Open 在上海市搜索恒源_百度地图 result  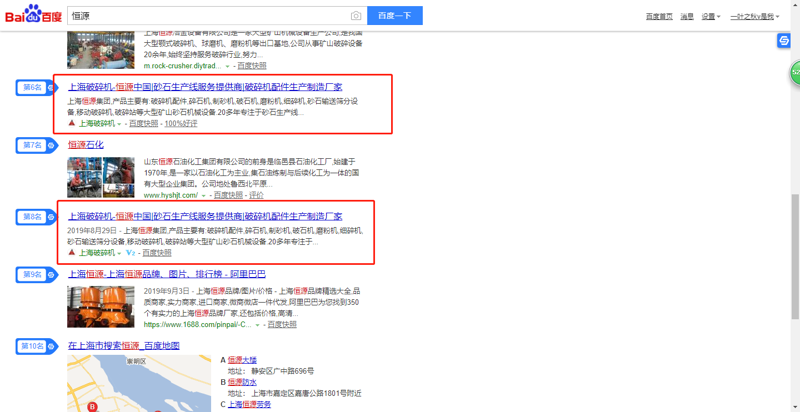coord(123,346)
